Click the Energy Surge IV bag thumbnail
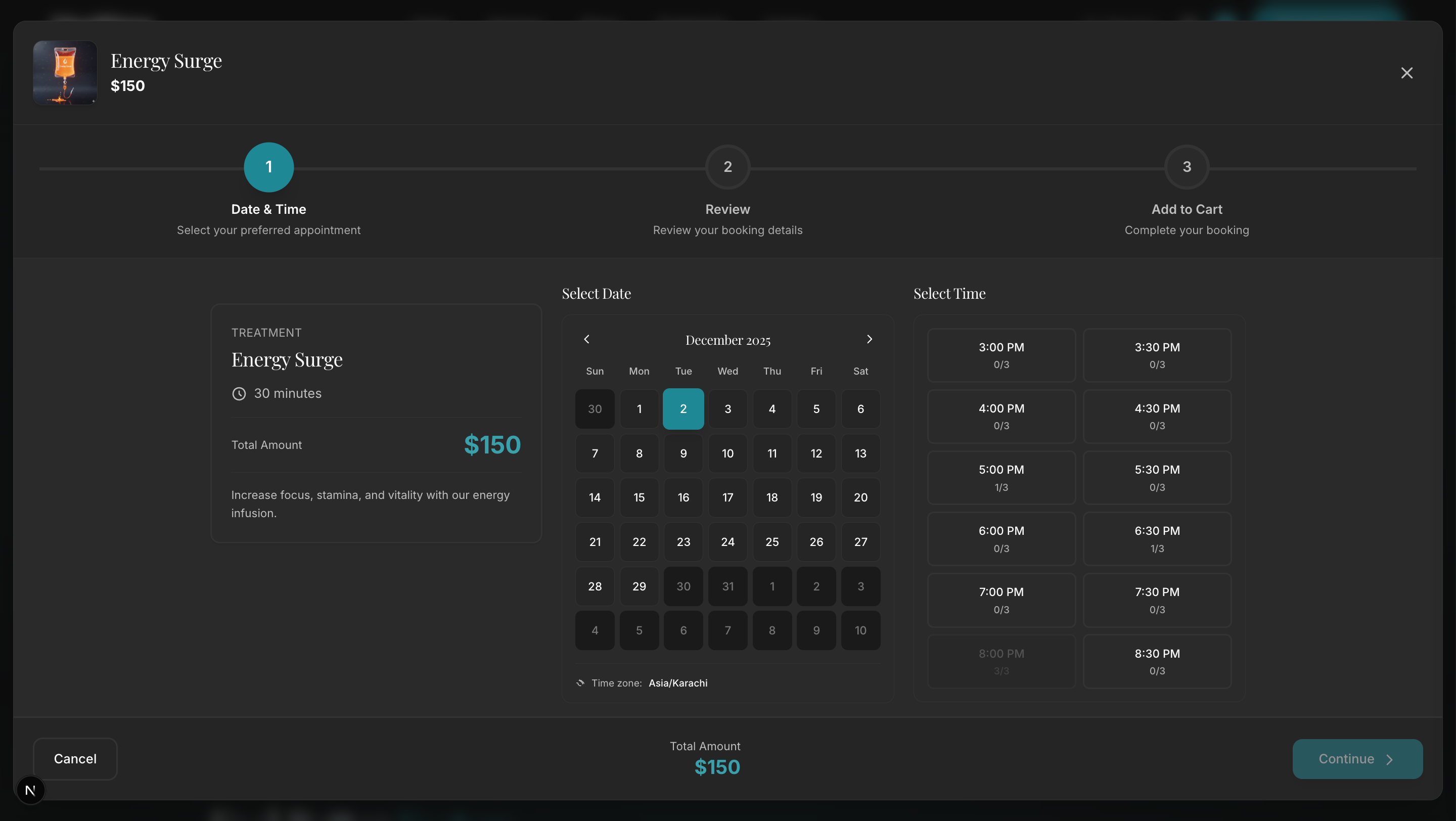The width and height of the screenshot is (1456, 821). coord(64,72)
